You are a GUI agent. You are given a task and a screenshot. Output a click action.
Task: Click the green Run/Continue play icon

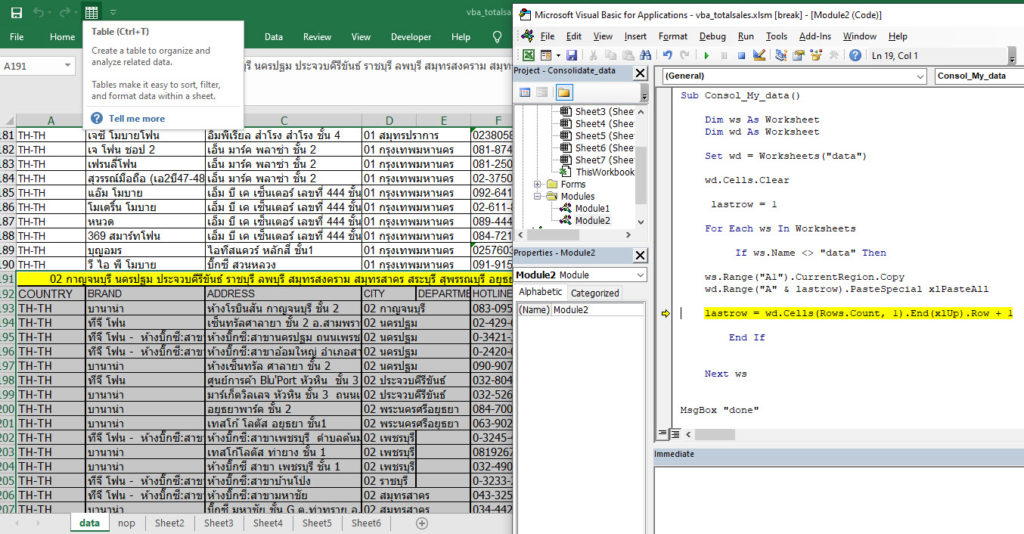tap(707, 55)
